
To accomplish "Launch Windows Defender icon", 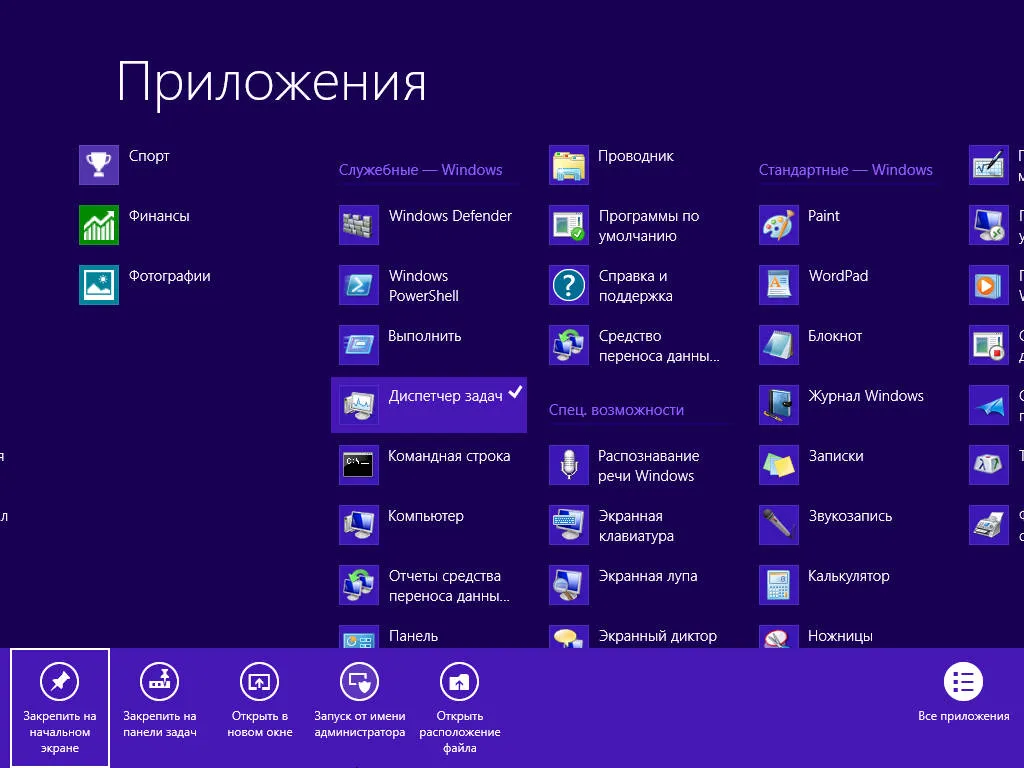I will 359,225.
